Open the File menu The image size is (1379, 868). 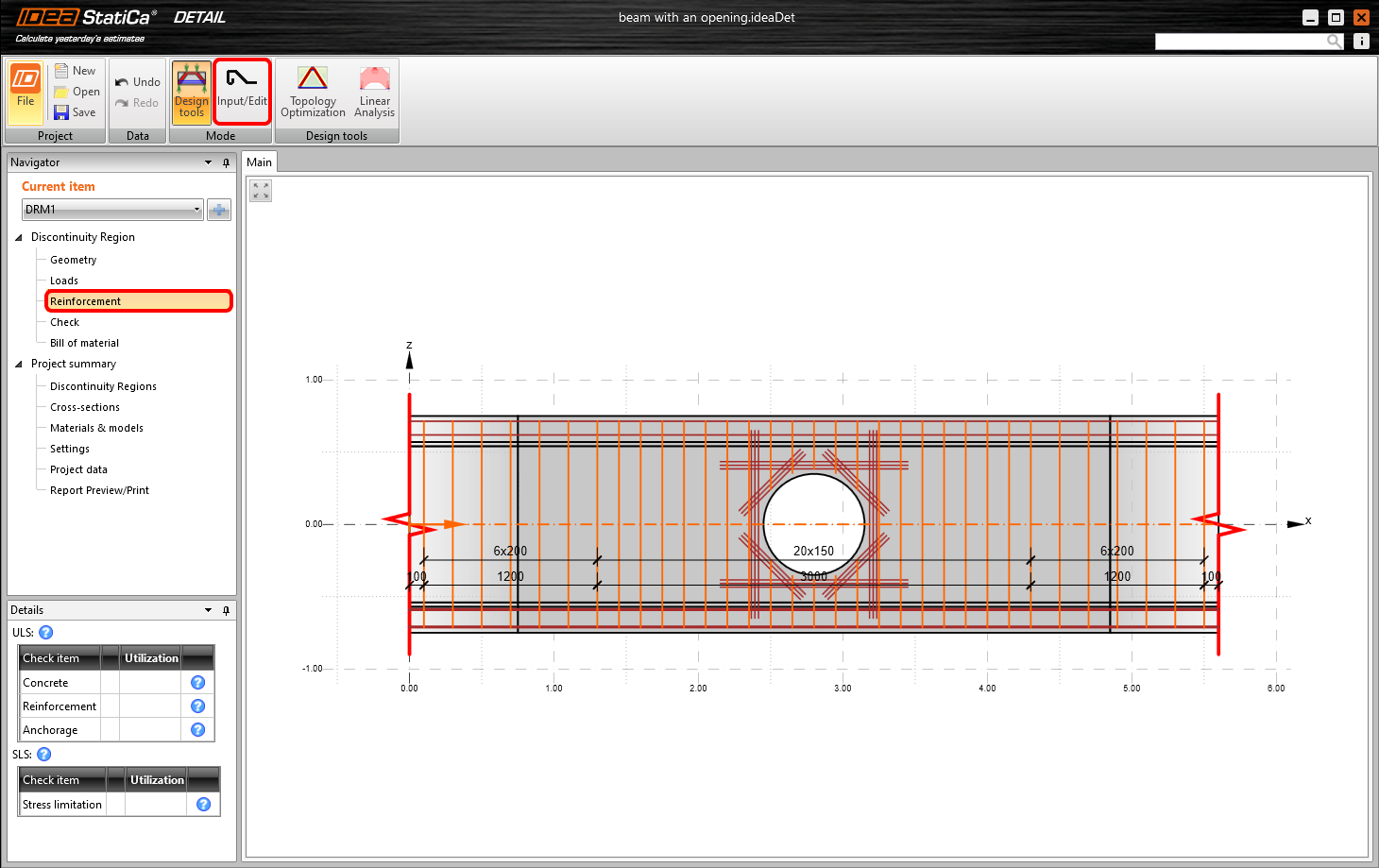[24, 91]
